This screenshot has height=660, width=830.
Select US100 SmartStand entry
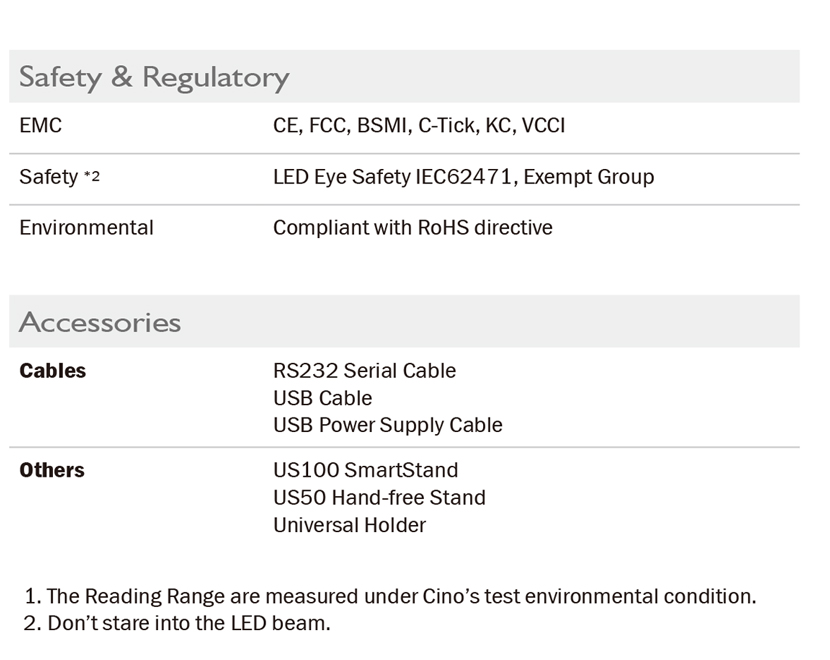pyautogui.click(x=366, y=471)
